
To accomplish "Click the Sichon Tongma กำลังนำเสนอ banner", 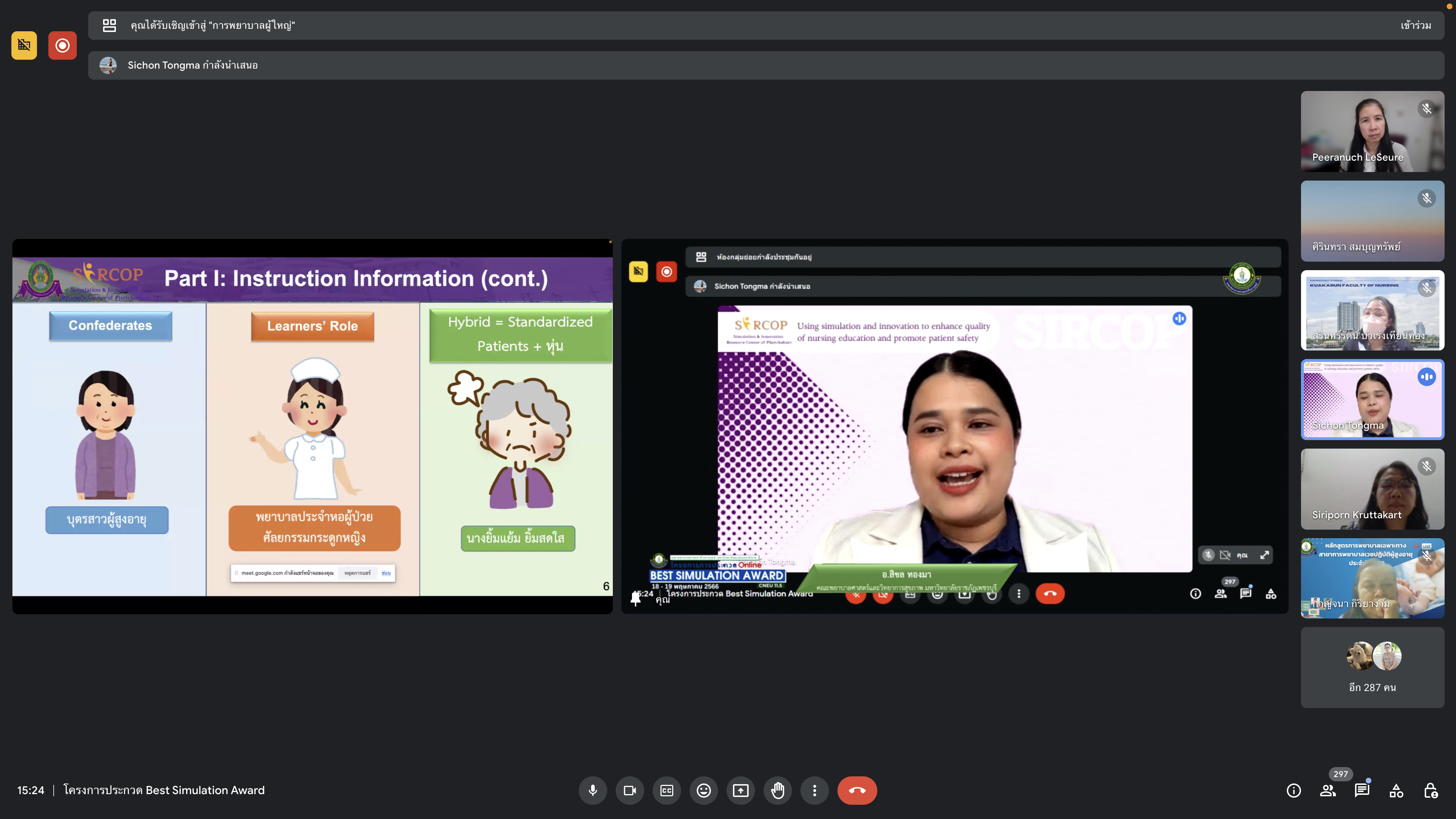I will tap(766, 65).
